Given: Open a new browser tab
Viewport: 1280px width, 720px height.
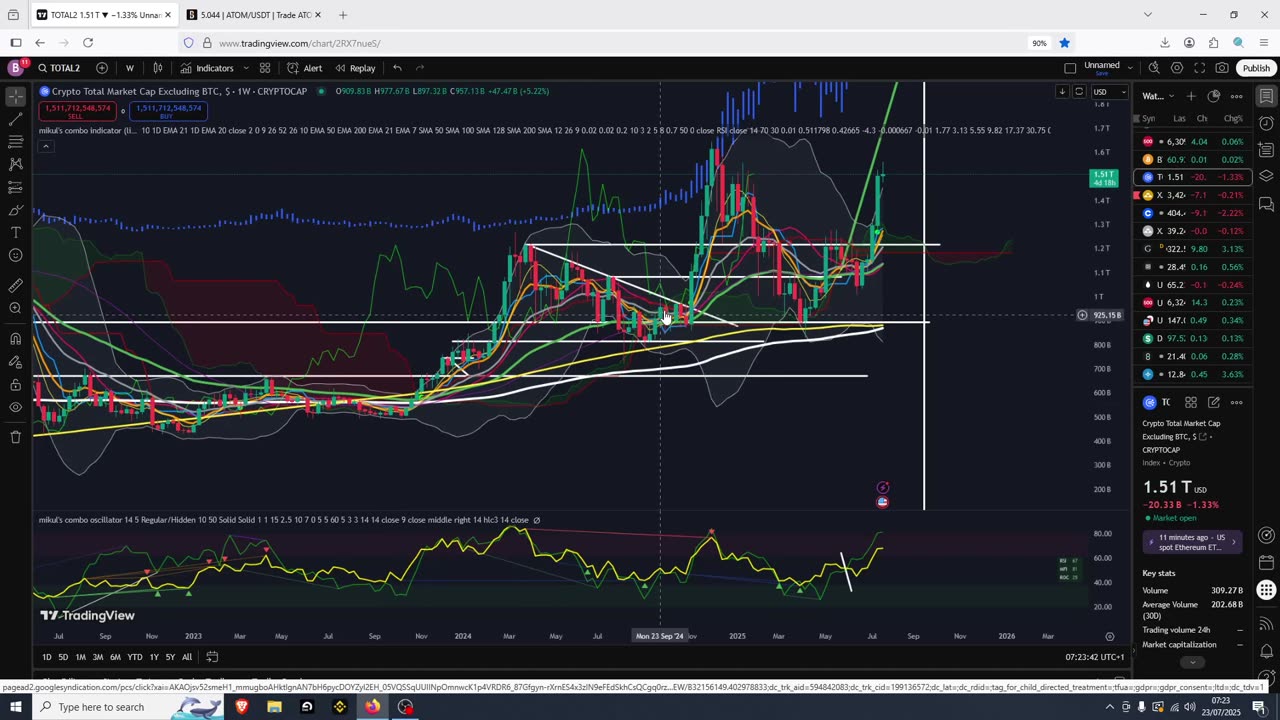Looking at the screenshot, I should click(343, 15).
